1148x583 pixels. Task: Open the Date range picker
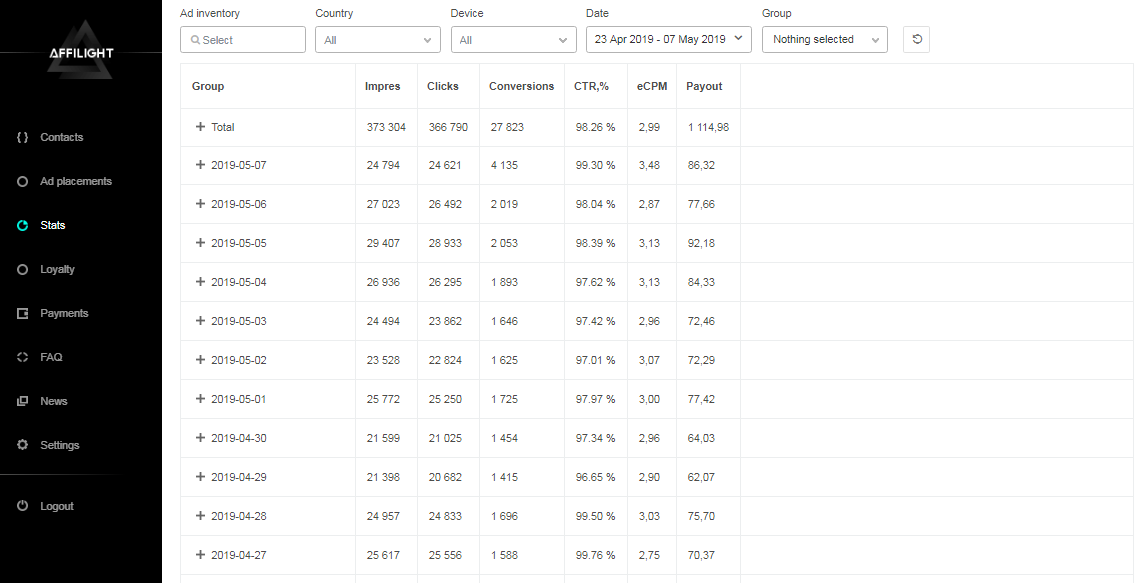(668, 39)
